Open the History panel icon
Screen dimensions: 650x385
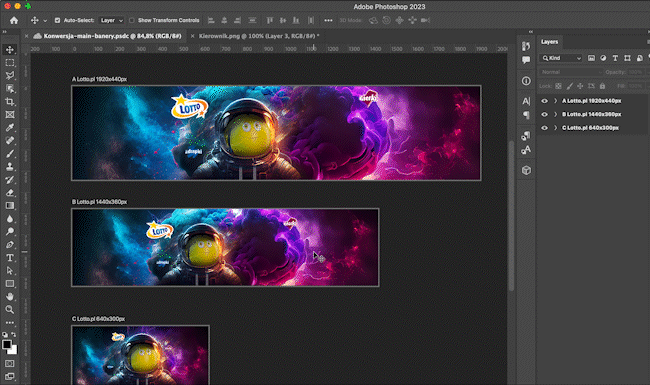point(526,46)
